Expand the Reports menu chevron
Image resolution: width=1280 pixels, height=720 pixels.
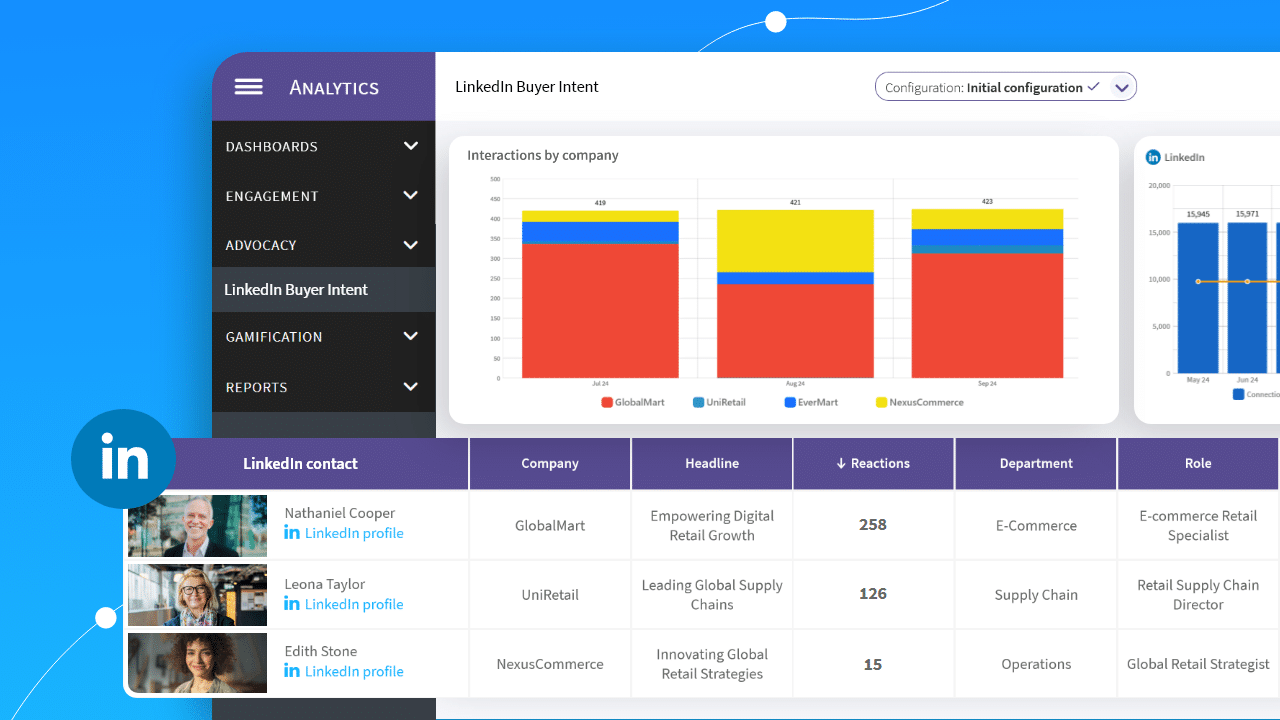[x=410, y=386]
